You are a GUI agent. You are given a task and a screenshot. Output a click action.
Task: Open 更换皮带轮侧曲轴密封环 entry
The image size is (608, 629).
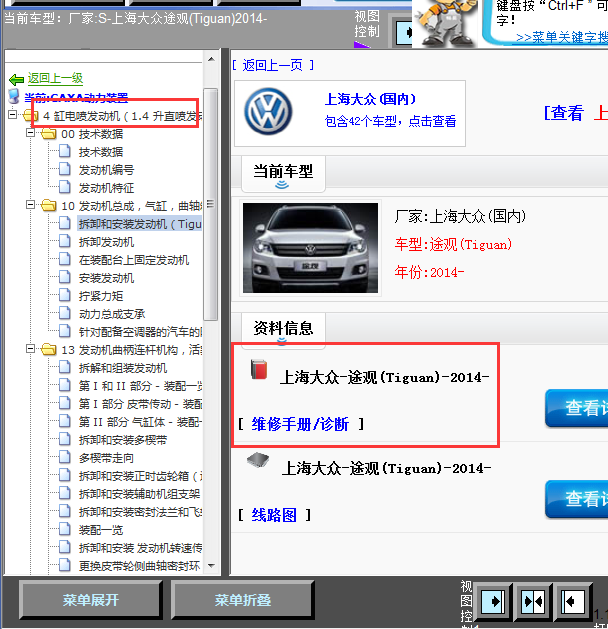click(x=139, y=566)
